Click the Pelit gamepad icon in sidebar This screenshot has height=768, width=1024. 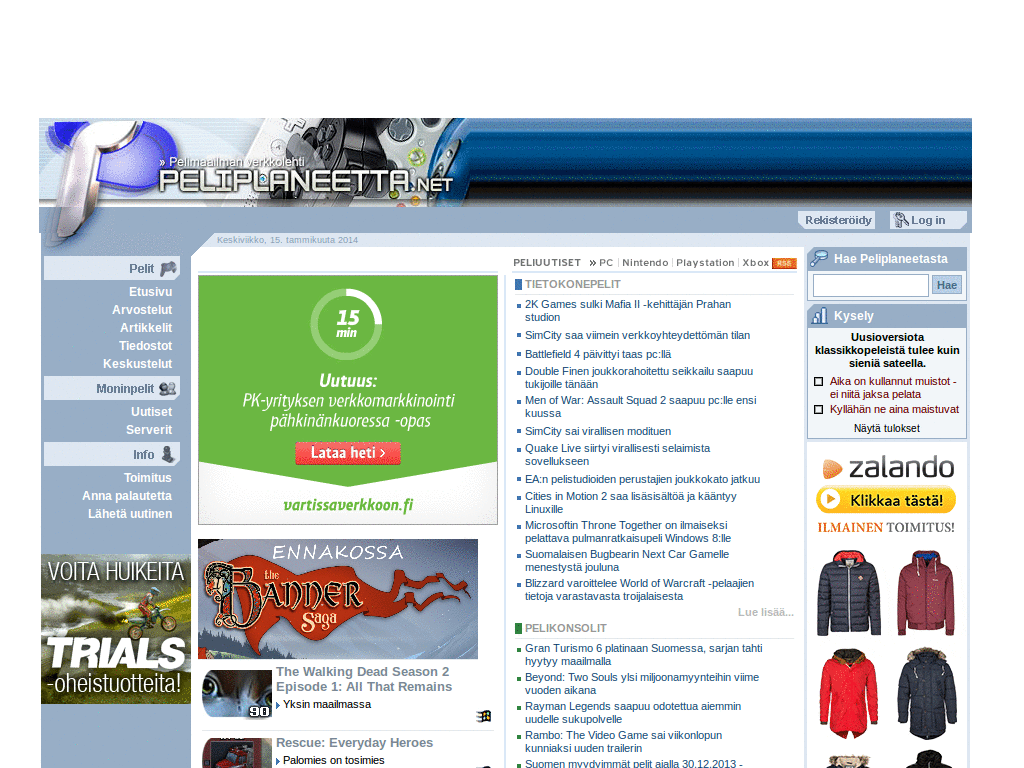pos(168,268)
